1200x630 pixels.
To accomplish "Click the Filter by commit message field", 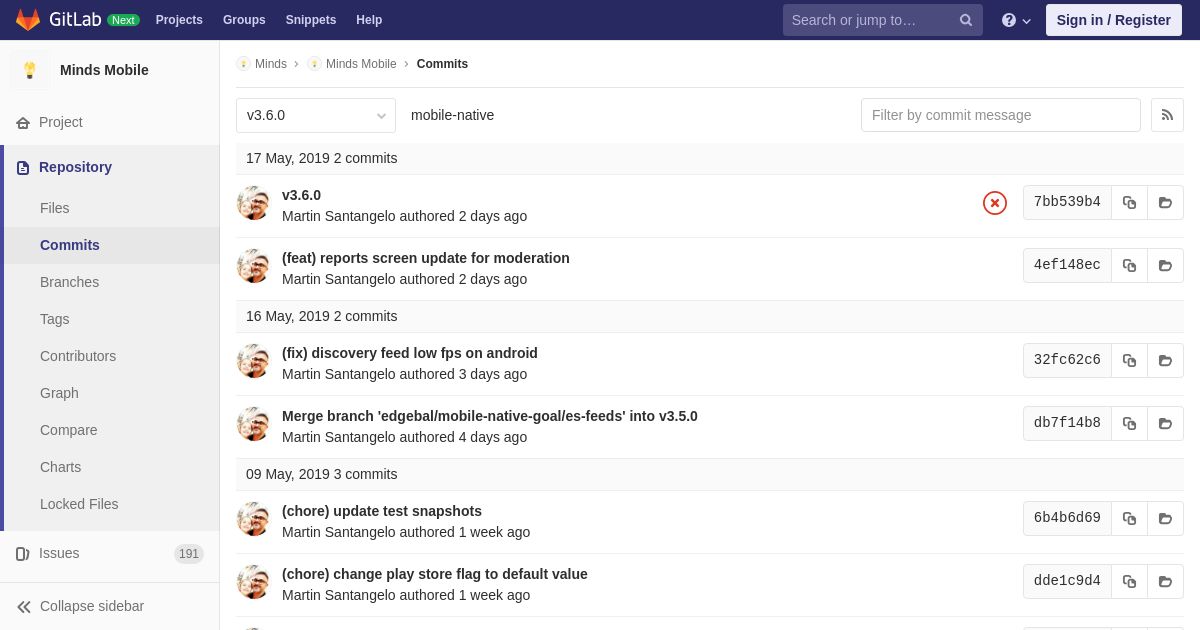I will click(x=1000, y=115).
